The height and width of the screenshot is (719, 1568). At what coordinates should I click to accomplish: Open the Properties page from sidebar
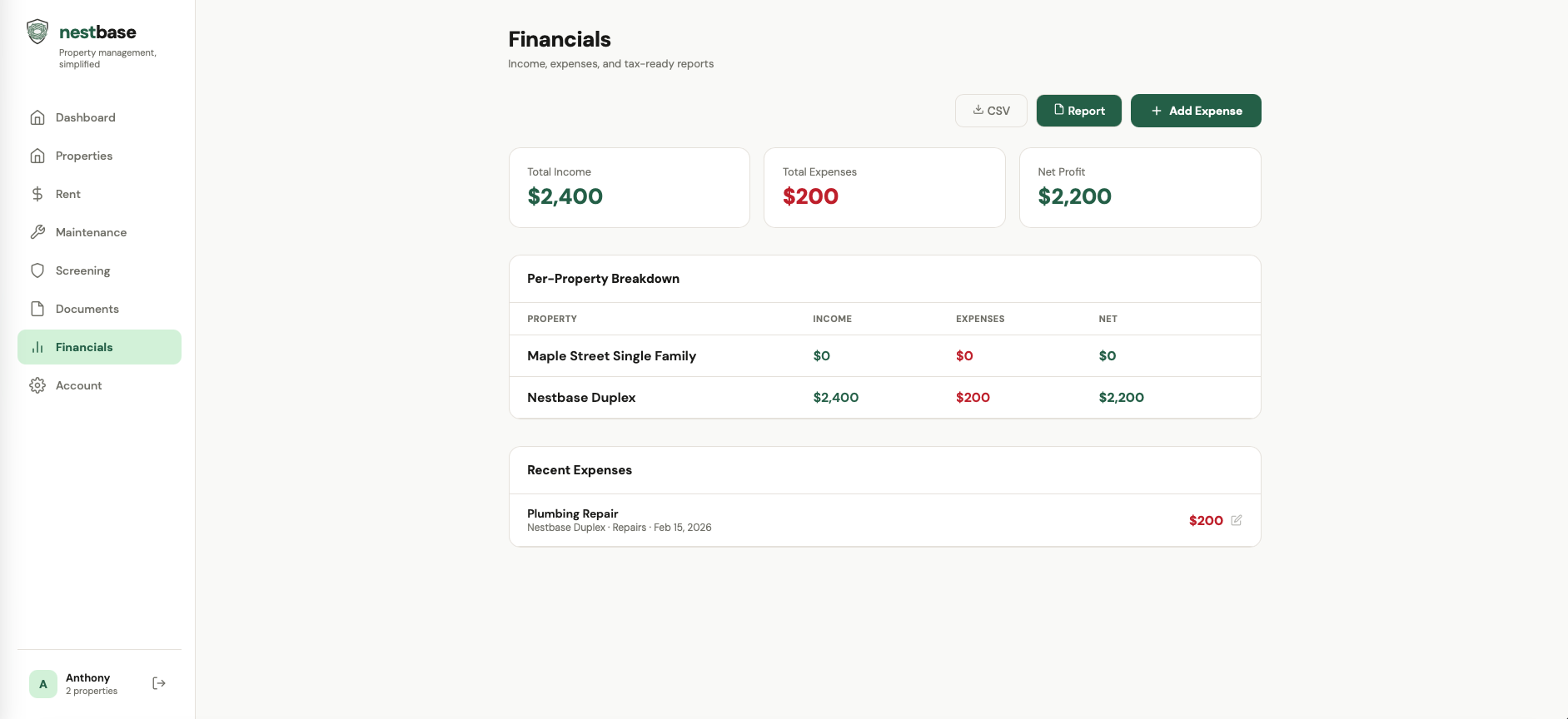tap(83, 156)
